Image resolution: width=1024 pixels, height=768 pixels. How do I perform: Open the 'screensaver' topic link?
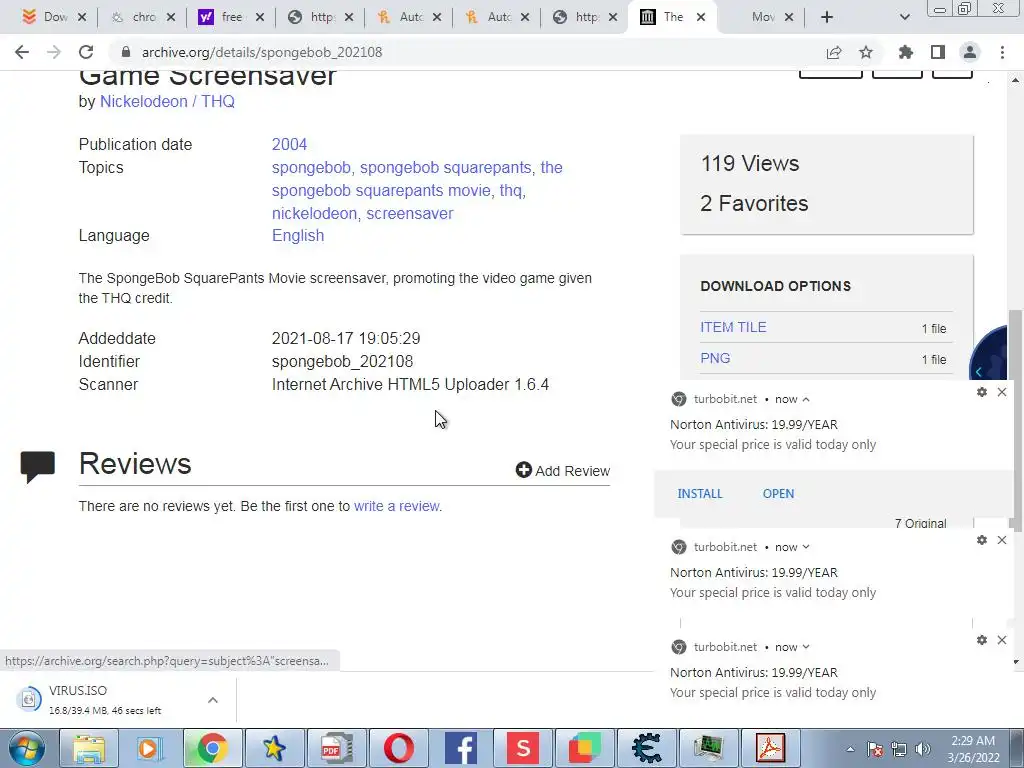coord(409,214)
